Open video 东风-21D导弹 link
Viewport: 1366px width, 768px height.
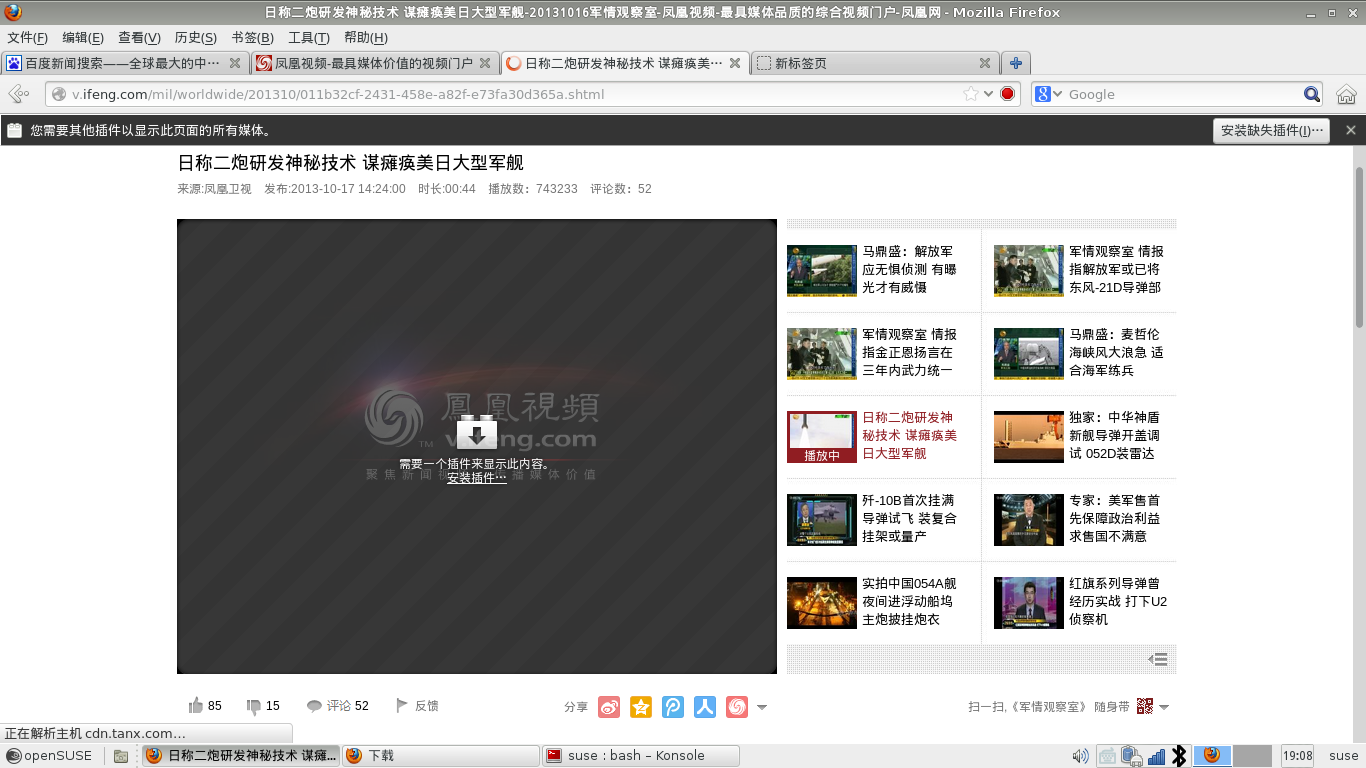(1116, 269)
